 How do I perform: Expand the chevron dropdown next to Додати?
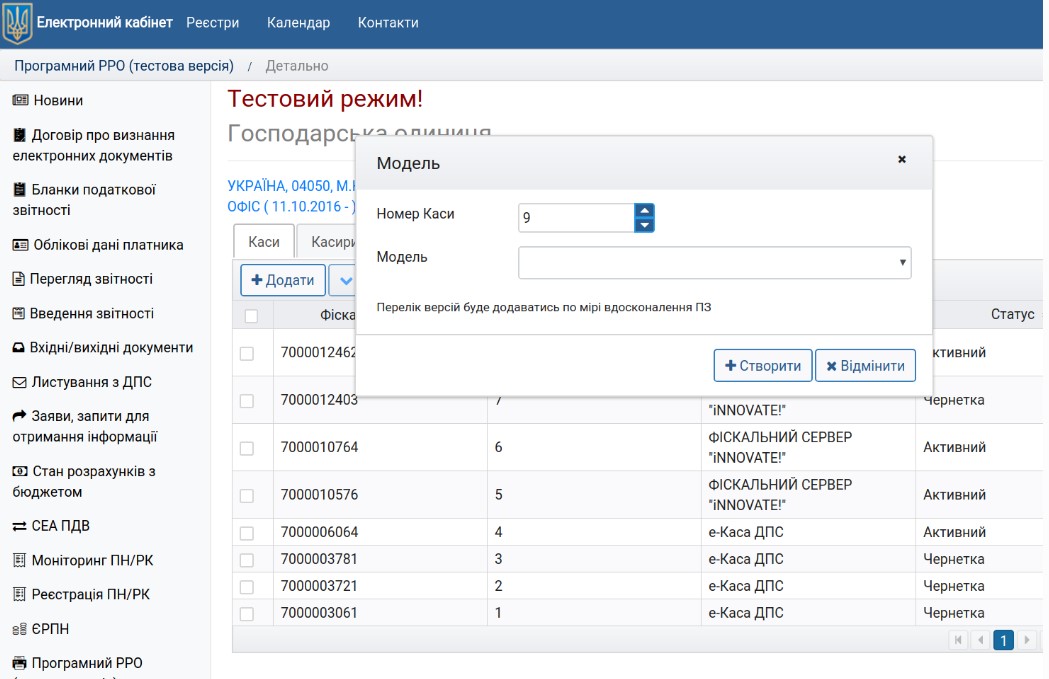pos(345,281)
